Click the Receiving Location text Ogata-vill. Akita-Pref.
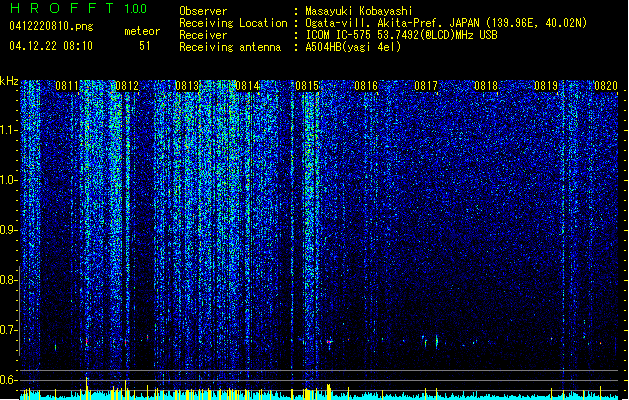This screenshot has height=400, width=629. pos(374,23)
